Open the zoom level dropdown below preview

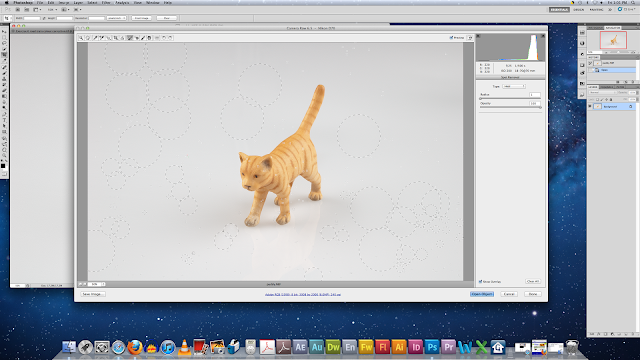coord(96,284)
